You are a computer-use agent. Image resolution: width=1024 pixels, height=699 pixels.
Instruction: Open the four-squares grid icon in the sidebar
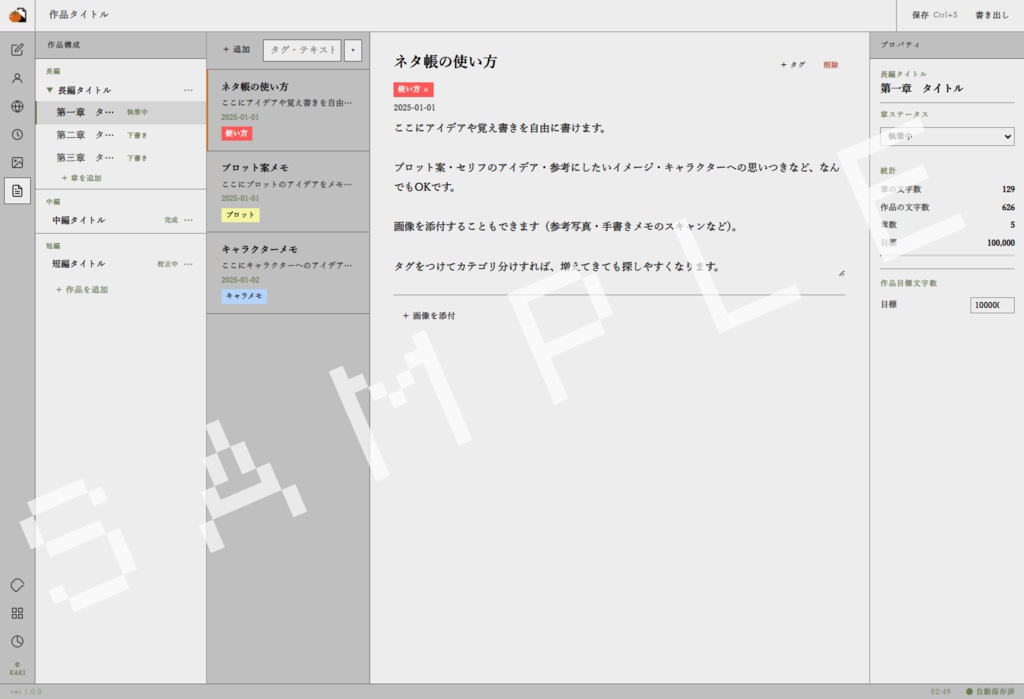point(18,613)
